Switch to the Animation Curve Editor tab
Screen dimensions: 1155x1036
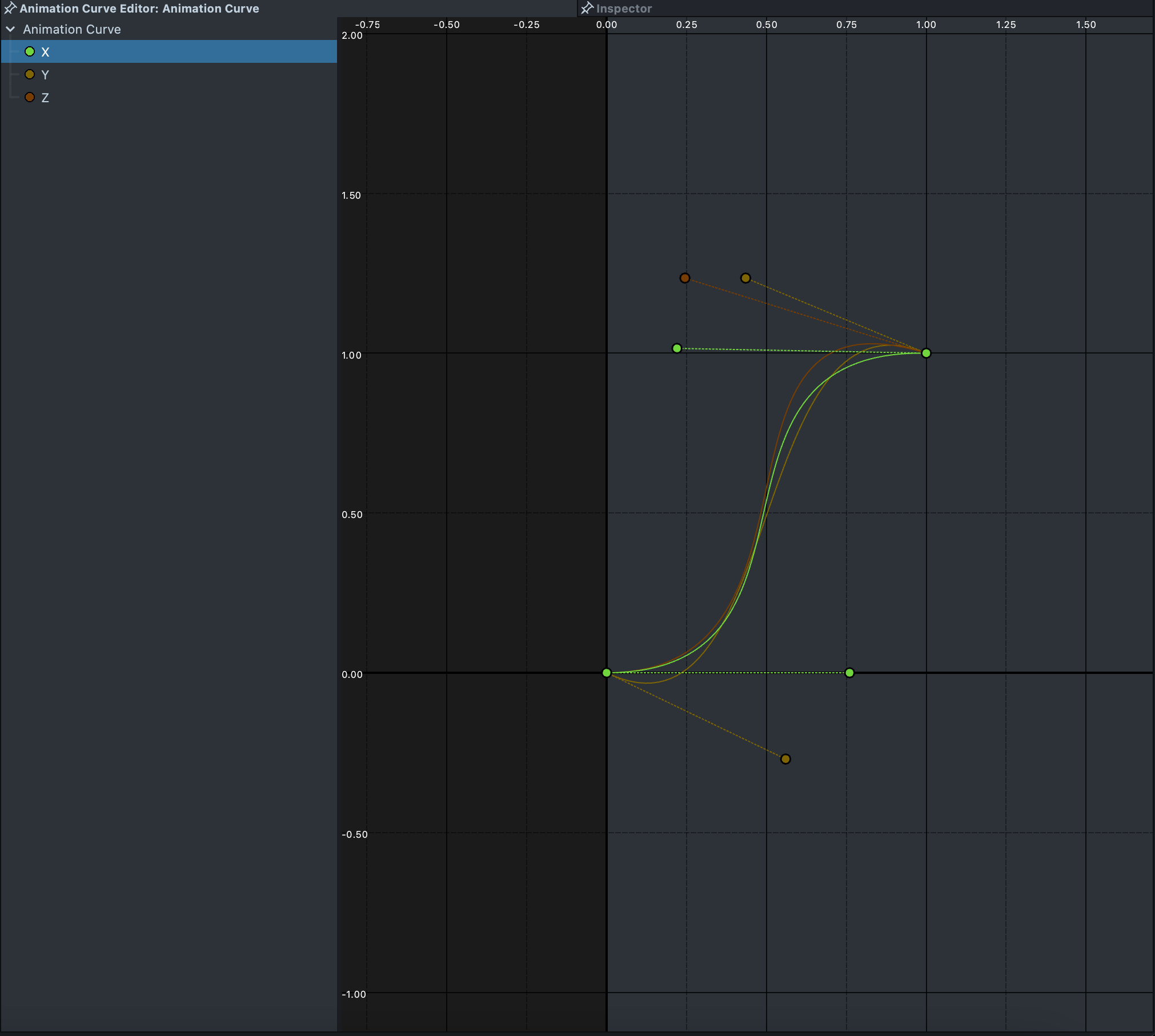[x=139, y=9]
